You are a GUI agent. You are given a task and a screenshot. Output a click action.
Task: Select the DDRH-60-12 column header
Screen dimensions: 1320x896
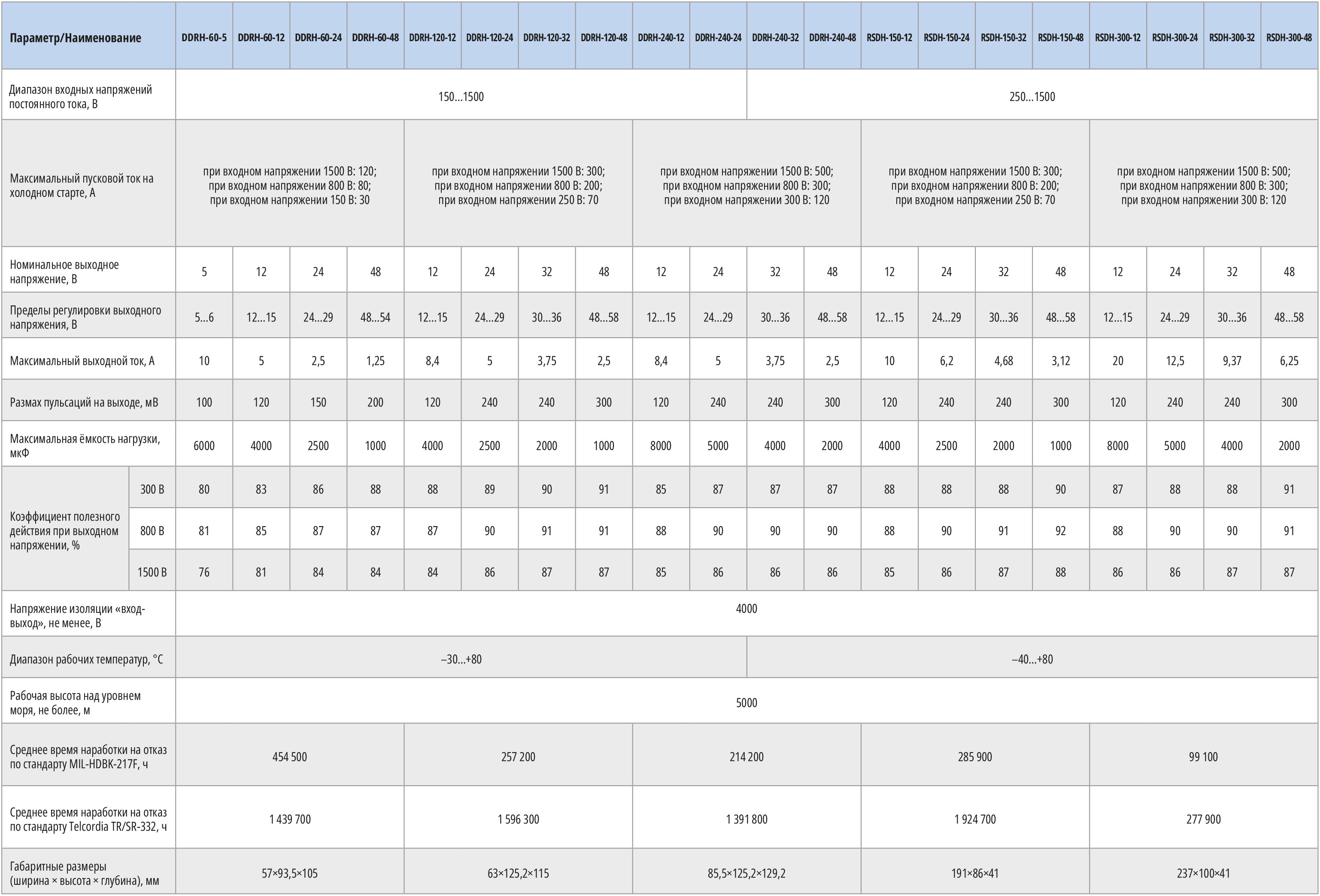[x=261, y=35]
